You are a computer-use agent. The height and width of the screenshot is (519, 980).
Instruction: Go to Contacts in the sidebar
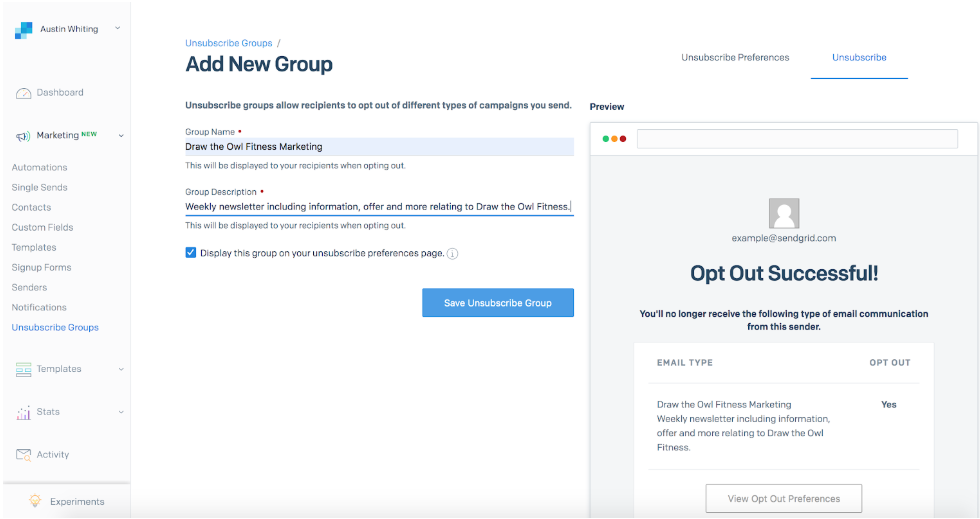31,208
